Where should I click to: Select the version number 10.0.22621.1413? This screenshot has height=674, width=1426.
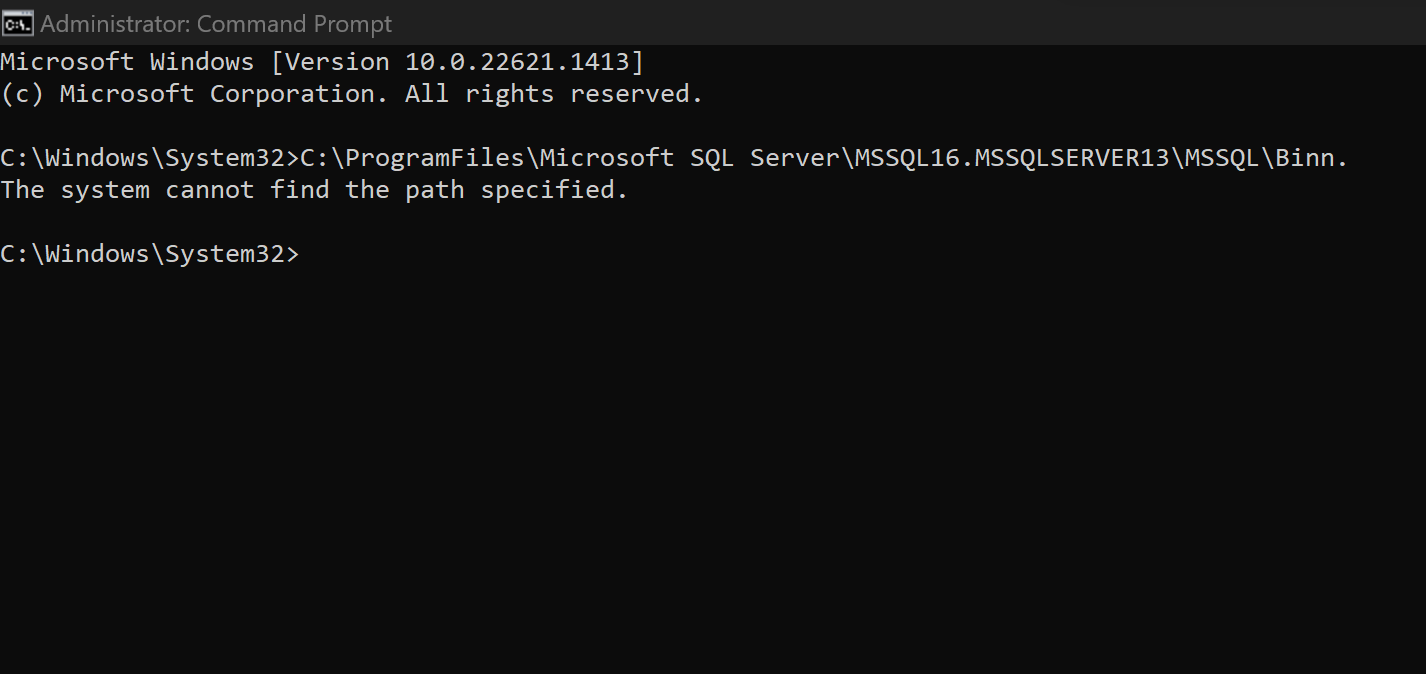click(517, 62)
